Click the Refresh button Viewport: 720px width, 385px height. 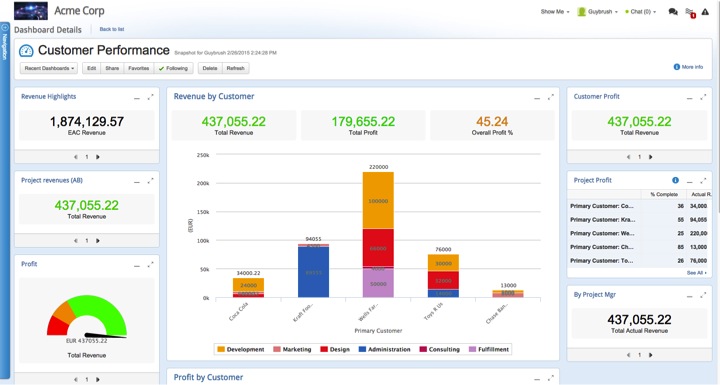coord(236,68)
